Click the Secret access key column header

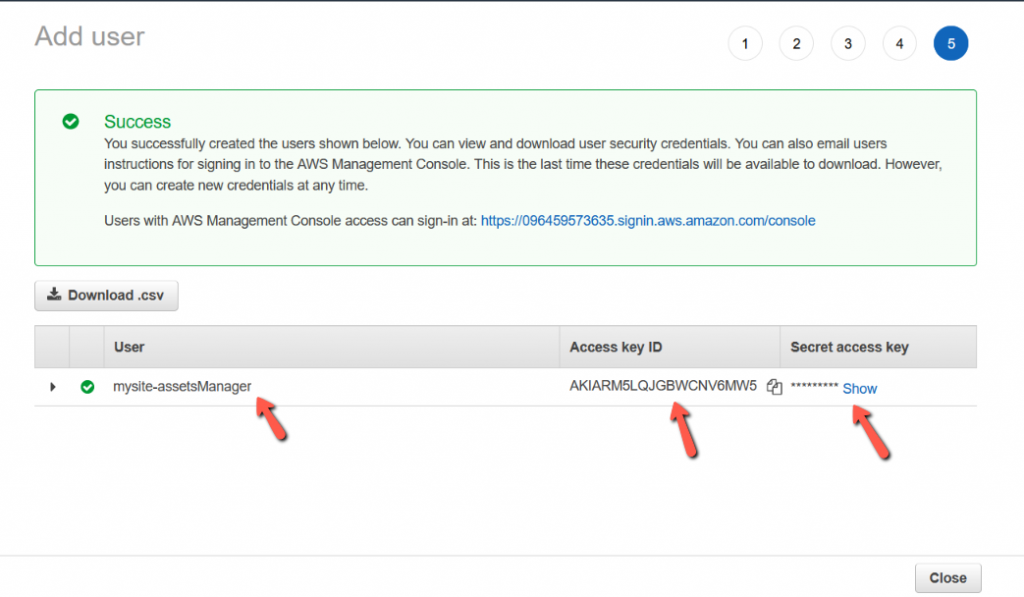point(878,347)
